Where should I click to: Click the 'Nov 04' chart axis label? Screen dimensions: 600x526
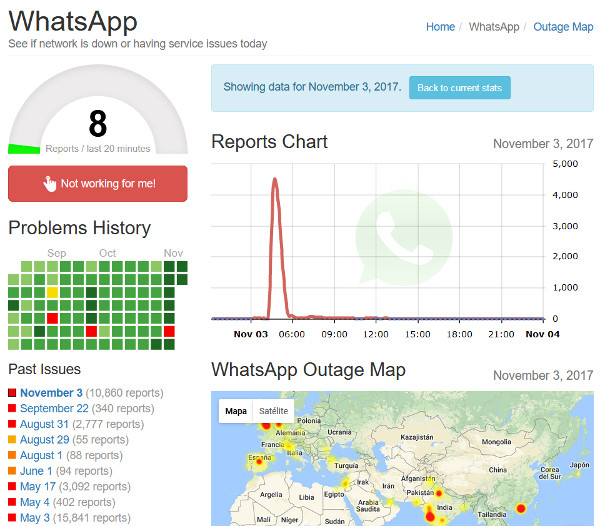point(542,334)
